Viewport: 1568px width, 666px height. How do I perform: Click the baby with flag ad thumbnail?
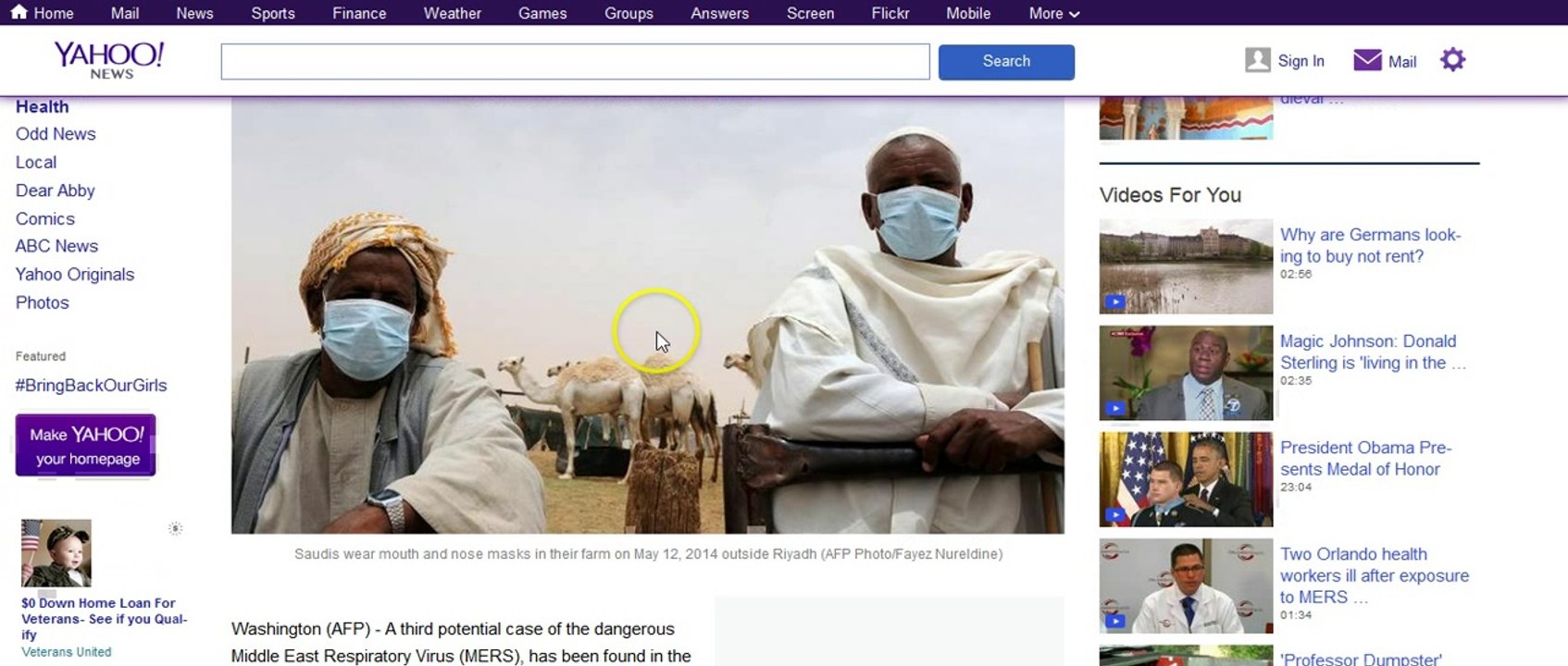click(x=56, y=552)
